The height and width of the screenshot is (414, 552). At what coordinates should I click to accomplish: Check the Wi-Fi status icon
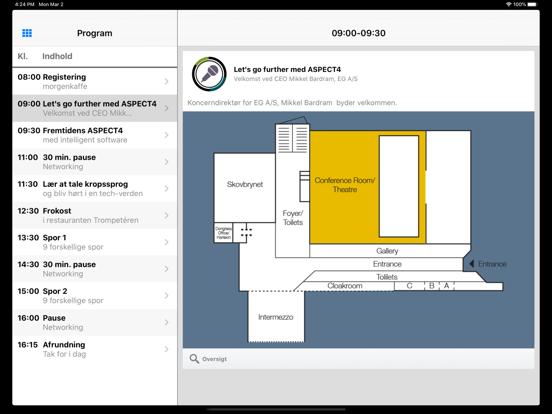pos(508,4)
